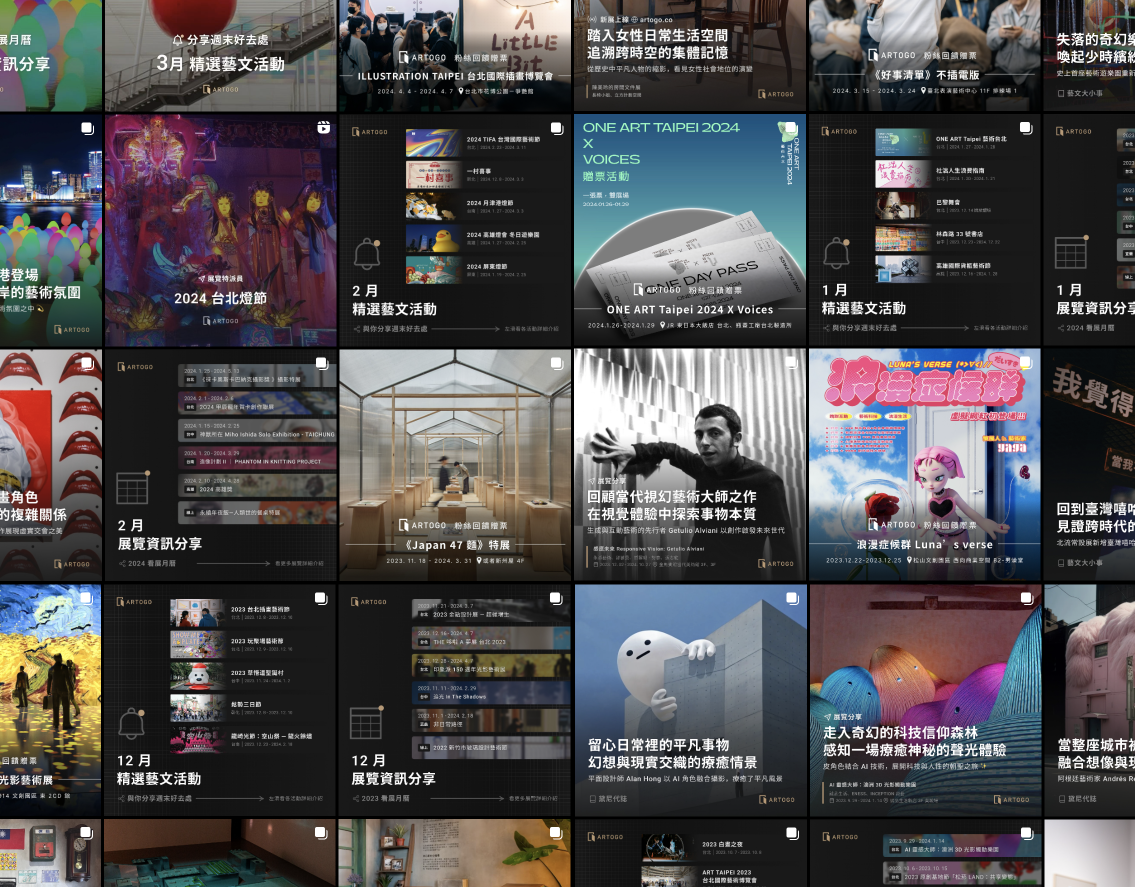Open the wall clock and flag post
Image resolution: width=1135 pixels, height=887 pixels.
[51, 853]
